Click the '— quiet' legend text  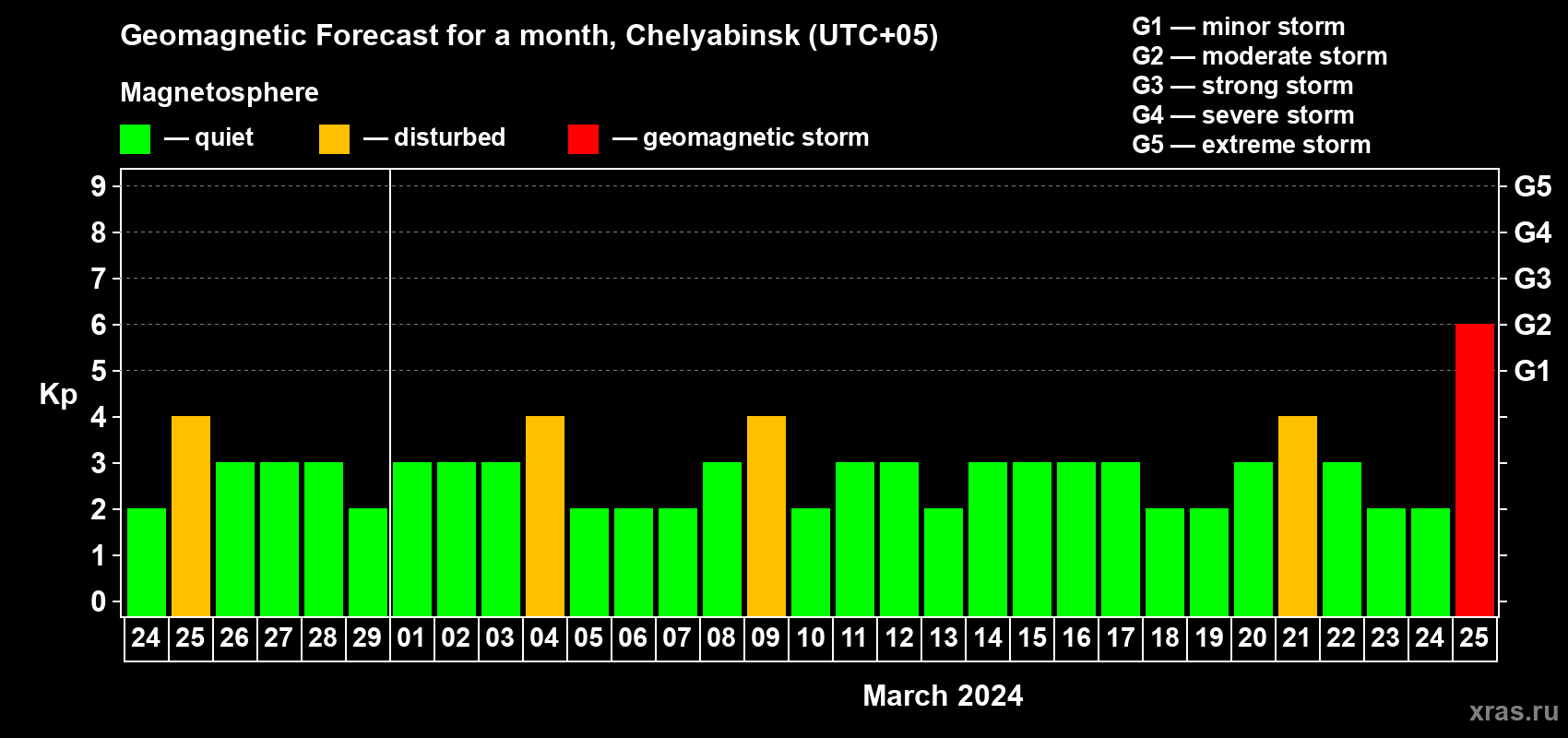tap(208, 137)
